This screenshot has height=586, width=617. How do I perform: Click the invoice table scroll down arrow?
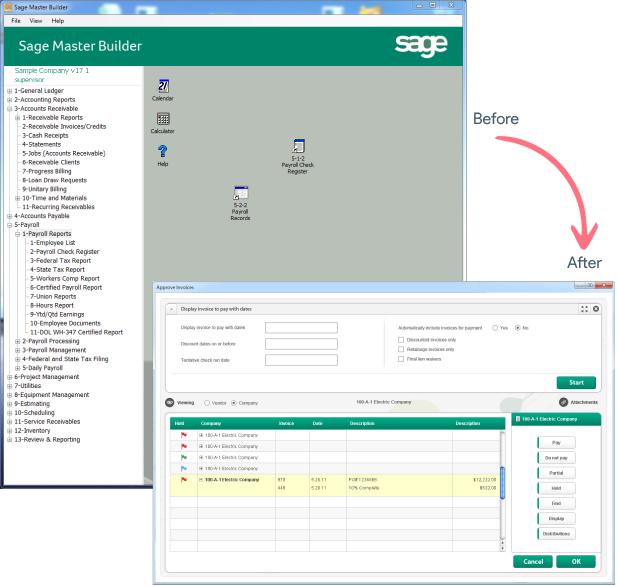502,549
